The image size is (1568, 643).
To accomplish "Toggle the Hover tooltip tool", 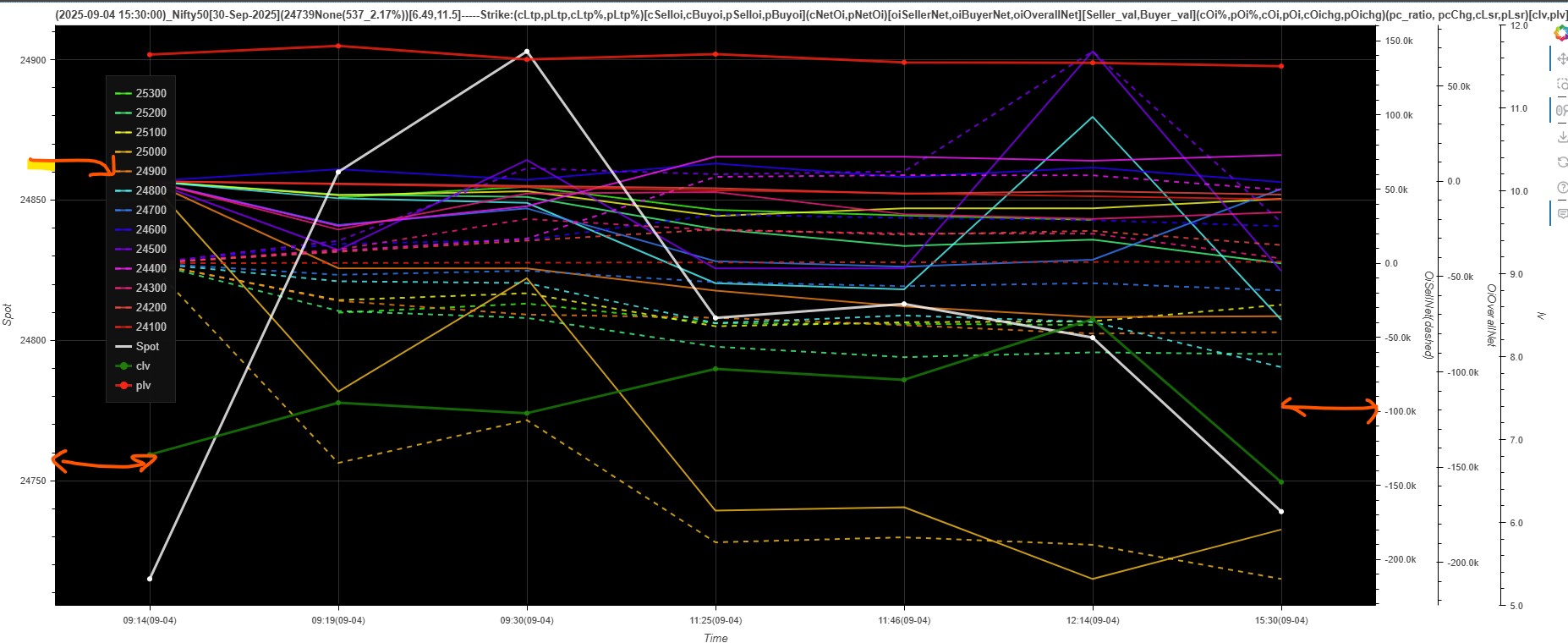I will pyautogui.click(x=1561, y=213).
